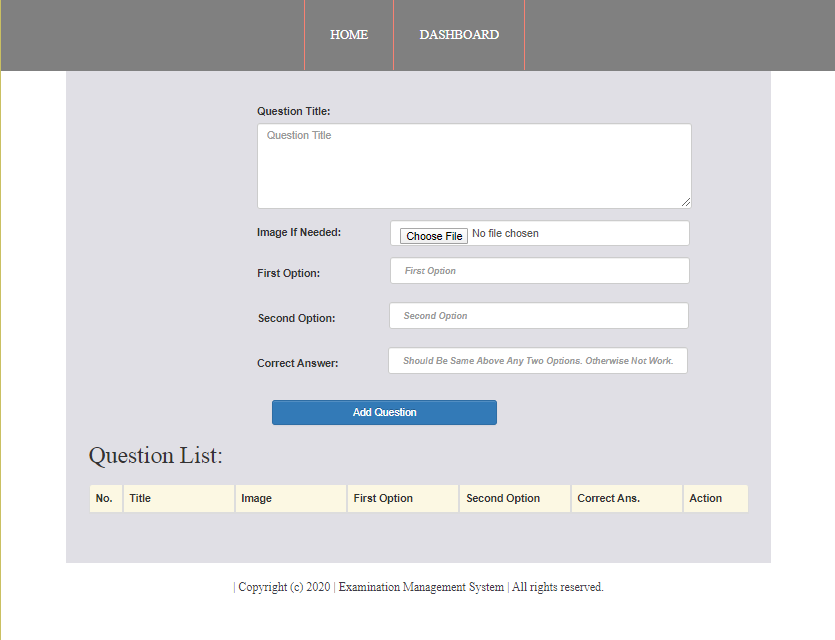Grab the textarea resize handle corner
This screenshot has width=835, height=640.
pyautogui.click(x=686, y=203)
